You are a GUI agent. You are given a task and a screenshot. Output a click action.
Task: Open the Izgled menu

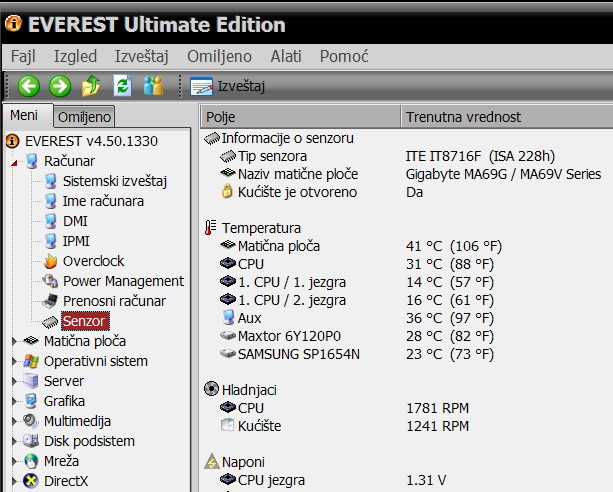75,56
